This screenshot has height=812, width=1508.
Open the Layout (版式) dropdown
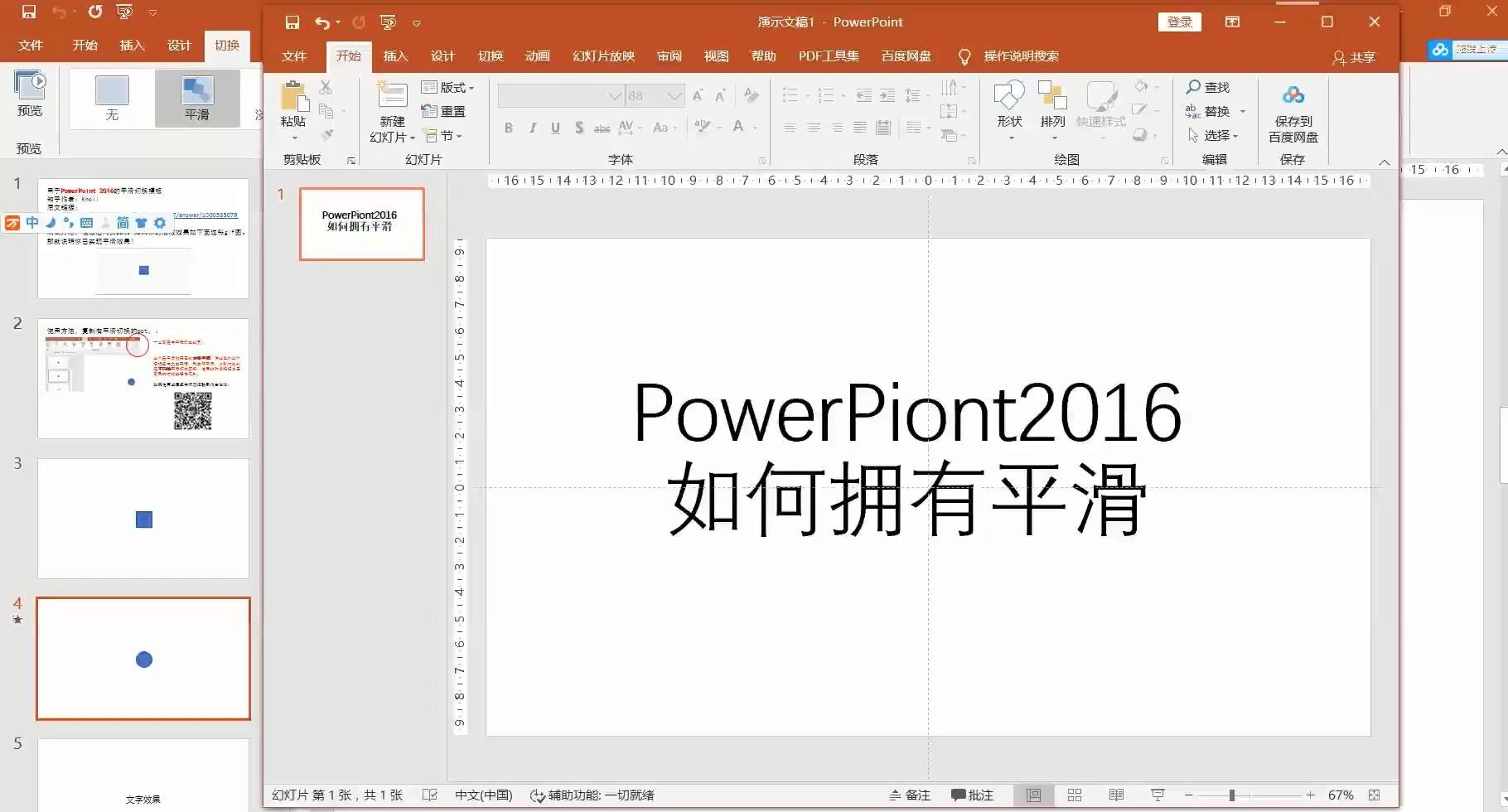click(x=447, y=87)
